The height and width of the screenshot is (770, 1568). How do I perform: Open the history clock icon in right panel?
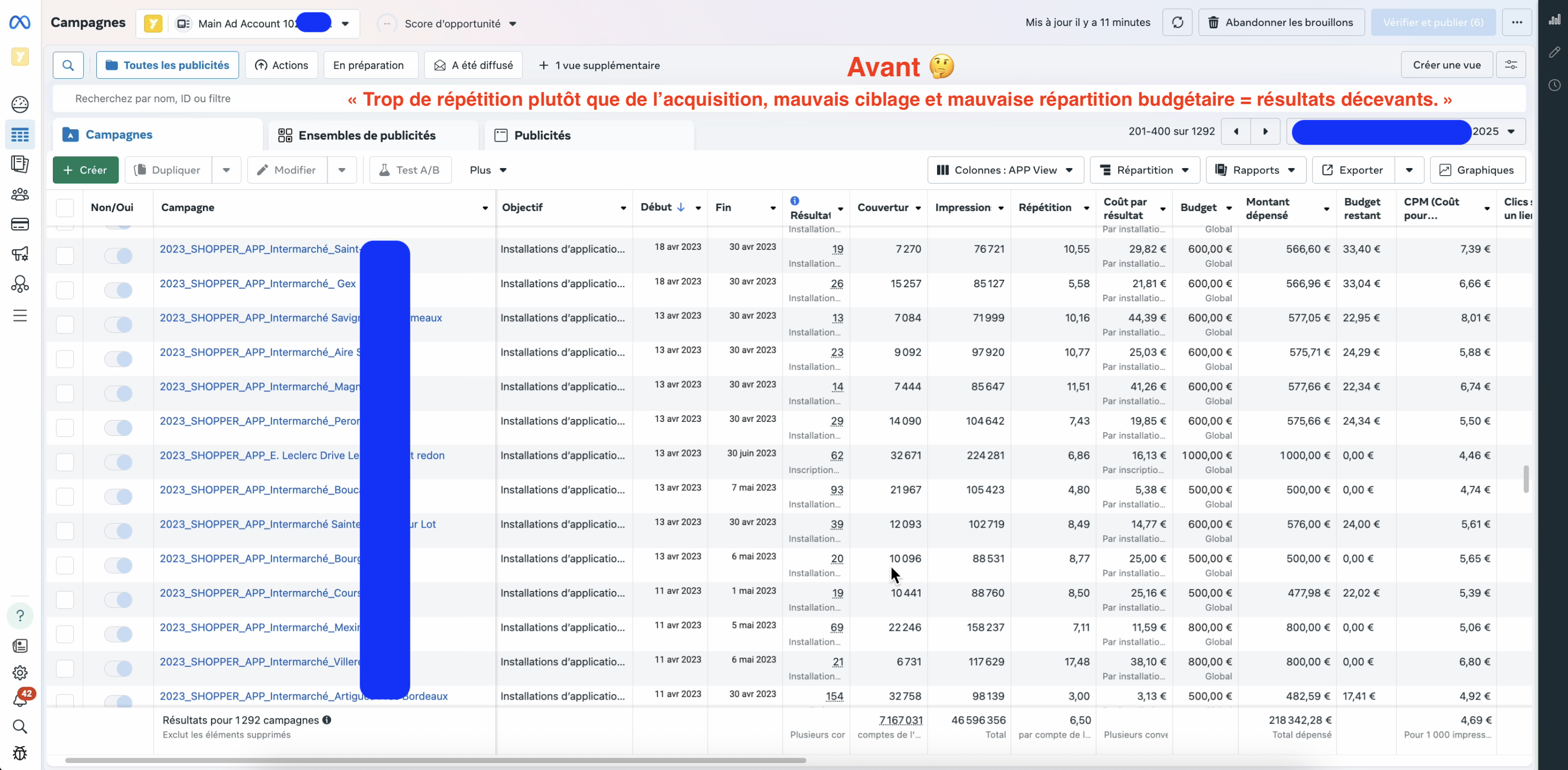coord(1554,85)
